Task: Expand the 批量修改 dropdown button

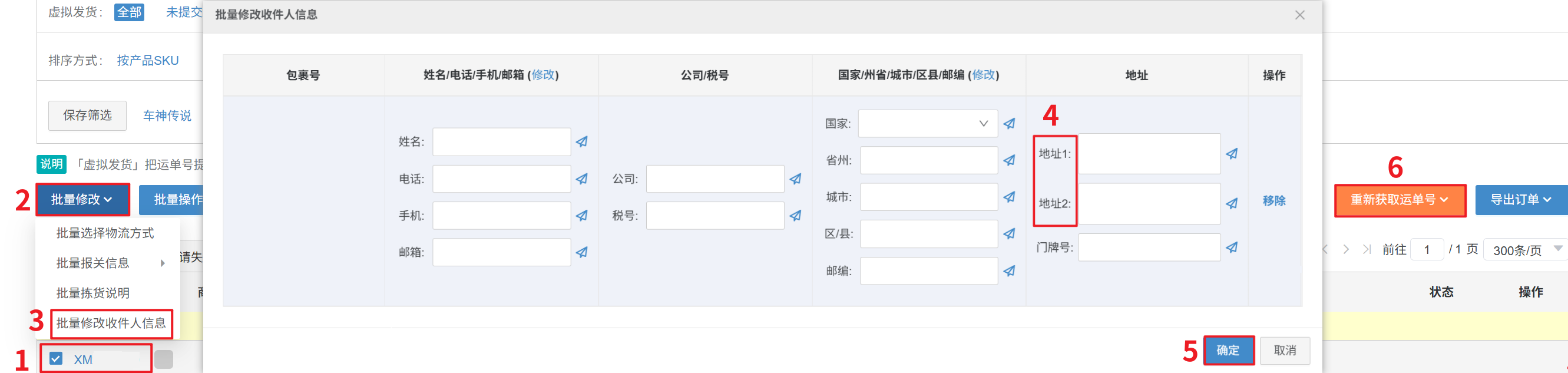Action: point(82,200)
